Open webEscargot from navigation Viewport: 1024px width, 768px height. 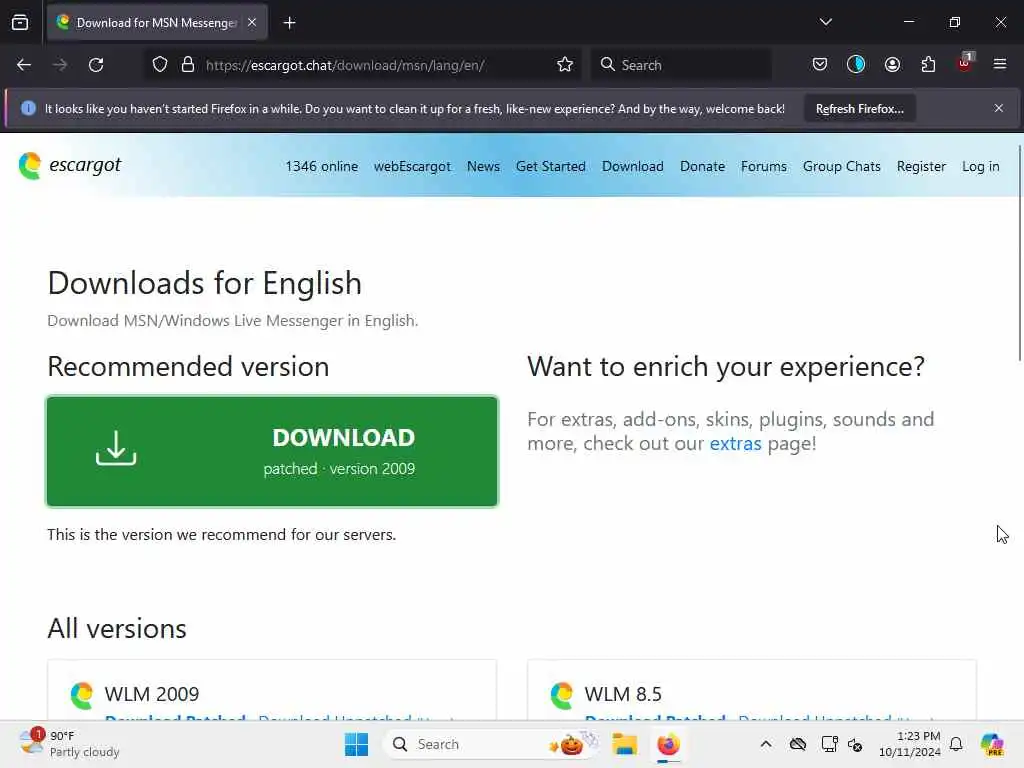pos(412,167)
